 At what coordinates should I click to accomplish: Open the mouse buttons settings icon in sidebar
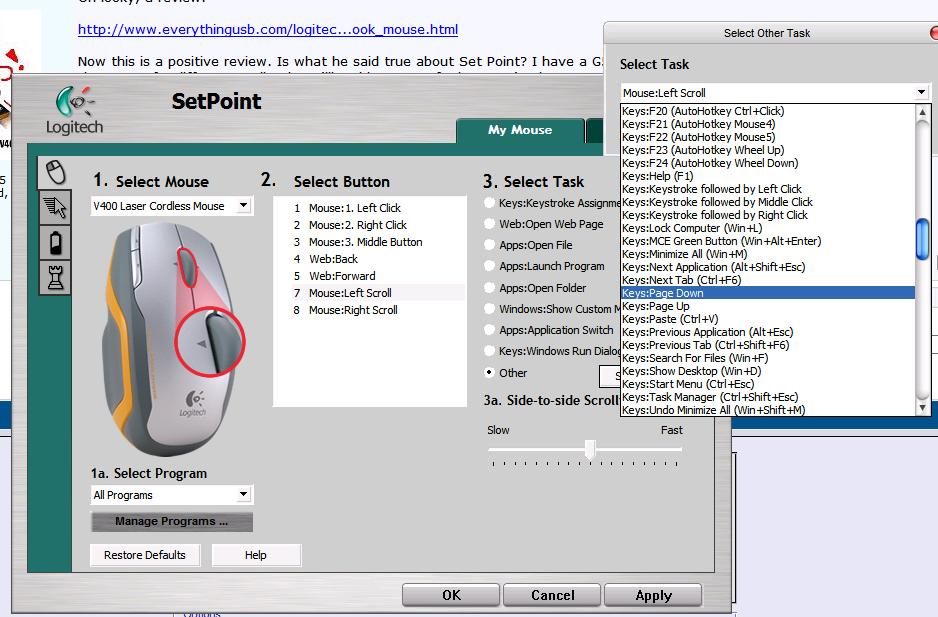coord(55,172)
